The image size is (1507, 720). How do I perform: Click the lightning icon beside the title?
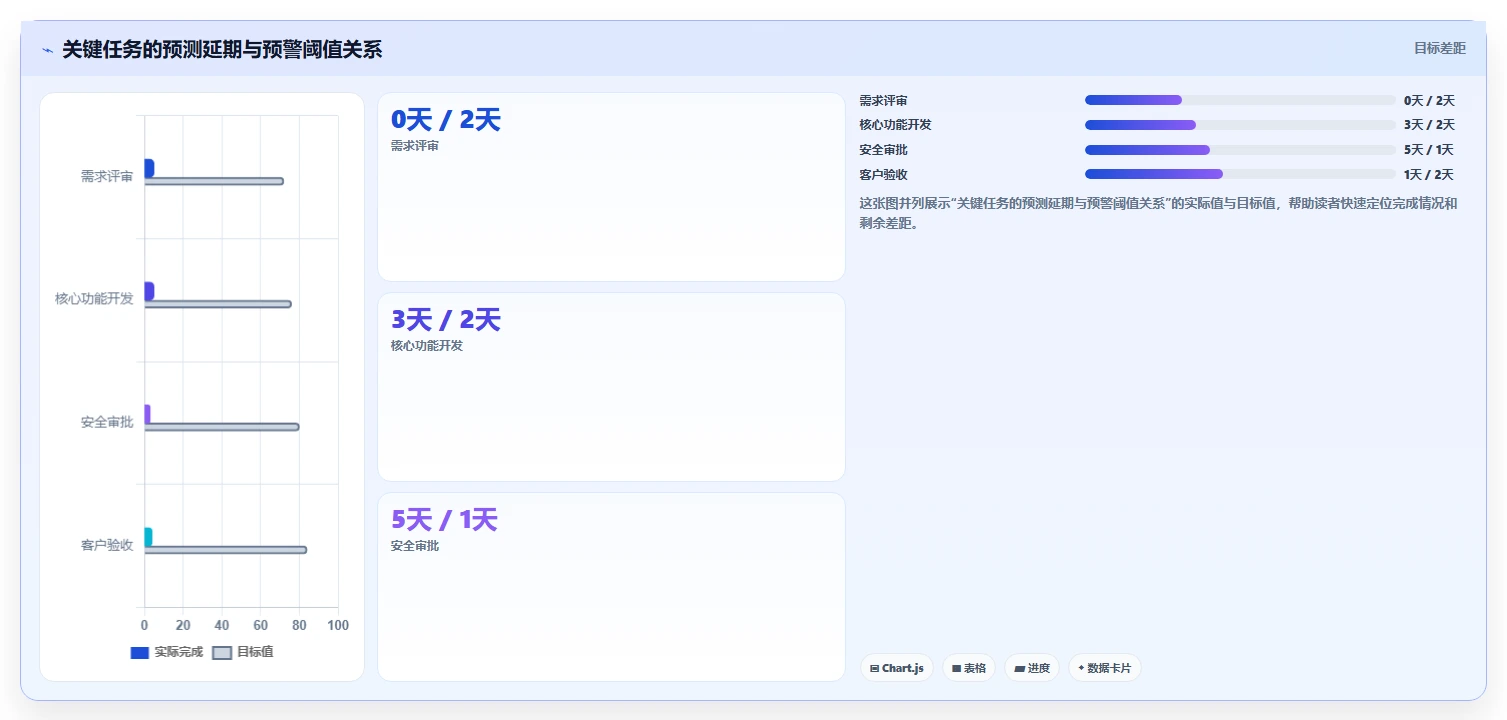pos(47,50)
